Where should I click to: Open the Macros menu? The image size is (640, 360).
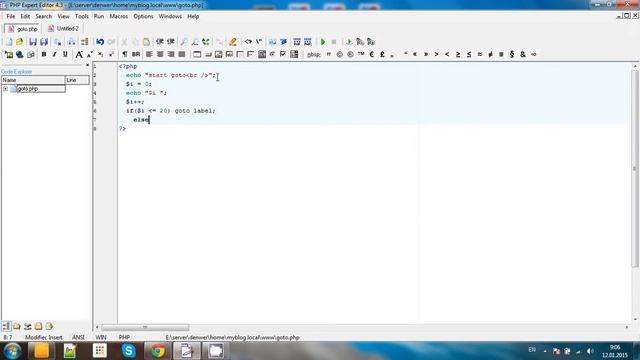coord(119,16)
